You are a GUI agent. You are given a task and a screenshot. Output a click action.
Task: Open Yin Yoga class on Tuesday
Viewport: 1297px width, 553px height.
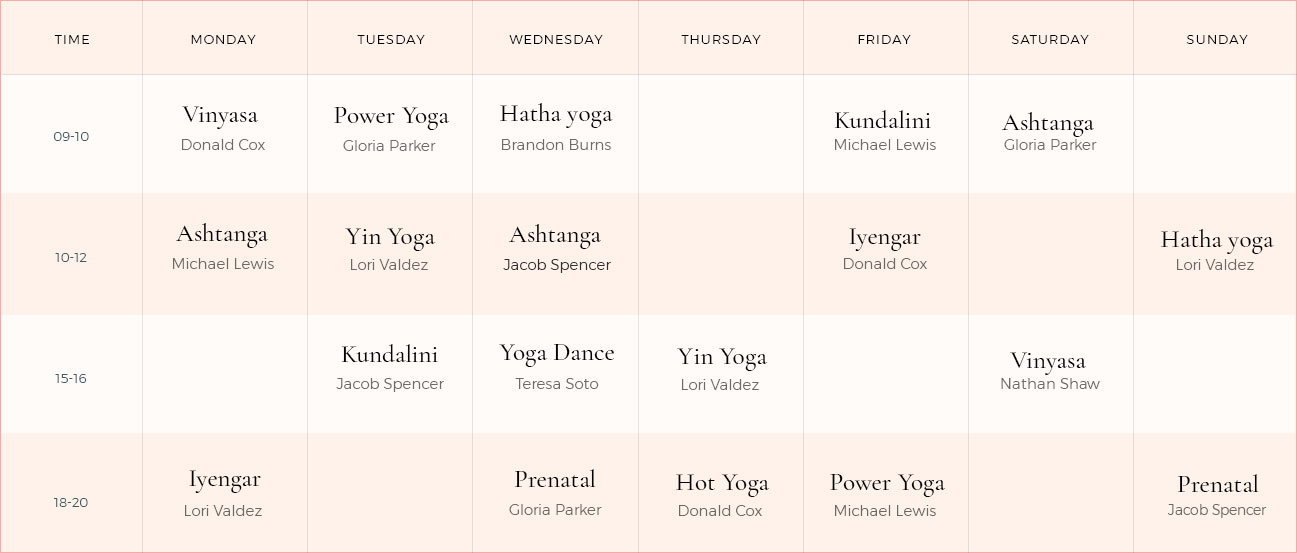point(390,238)
